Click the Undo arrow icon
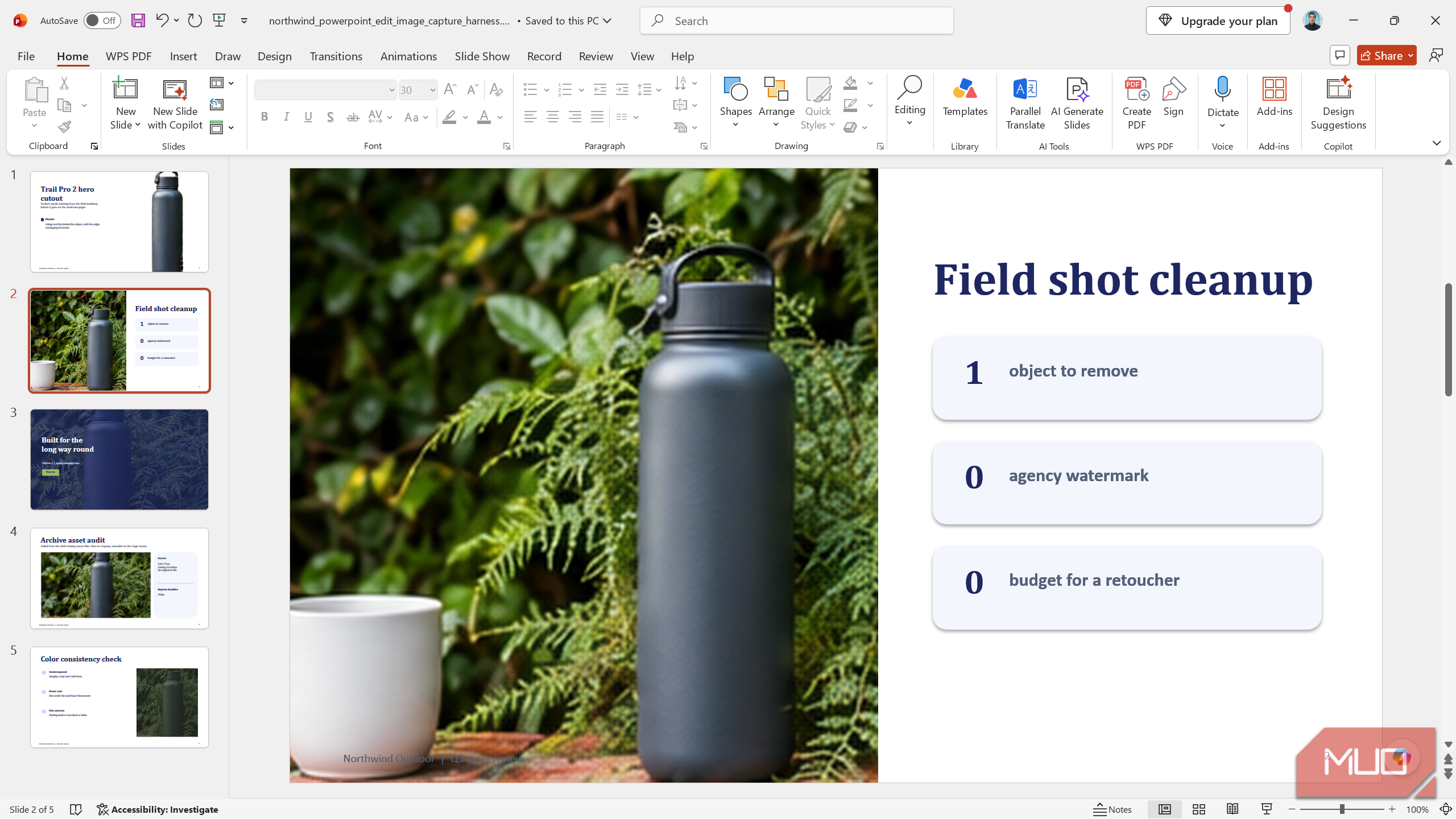This screenshot has width=1456, height=819. tap(162, 20)
